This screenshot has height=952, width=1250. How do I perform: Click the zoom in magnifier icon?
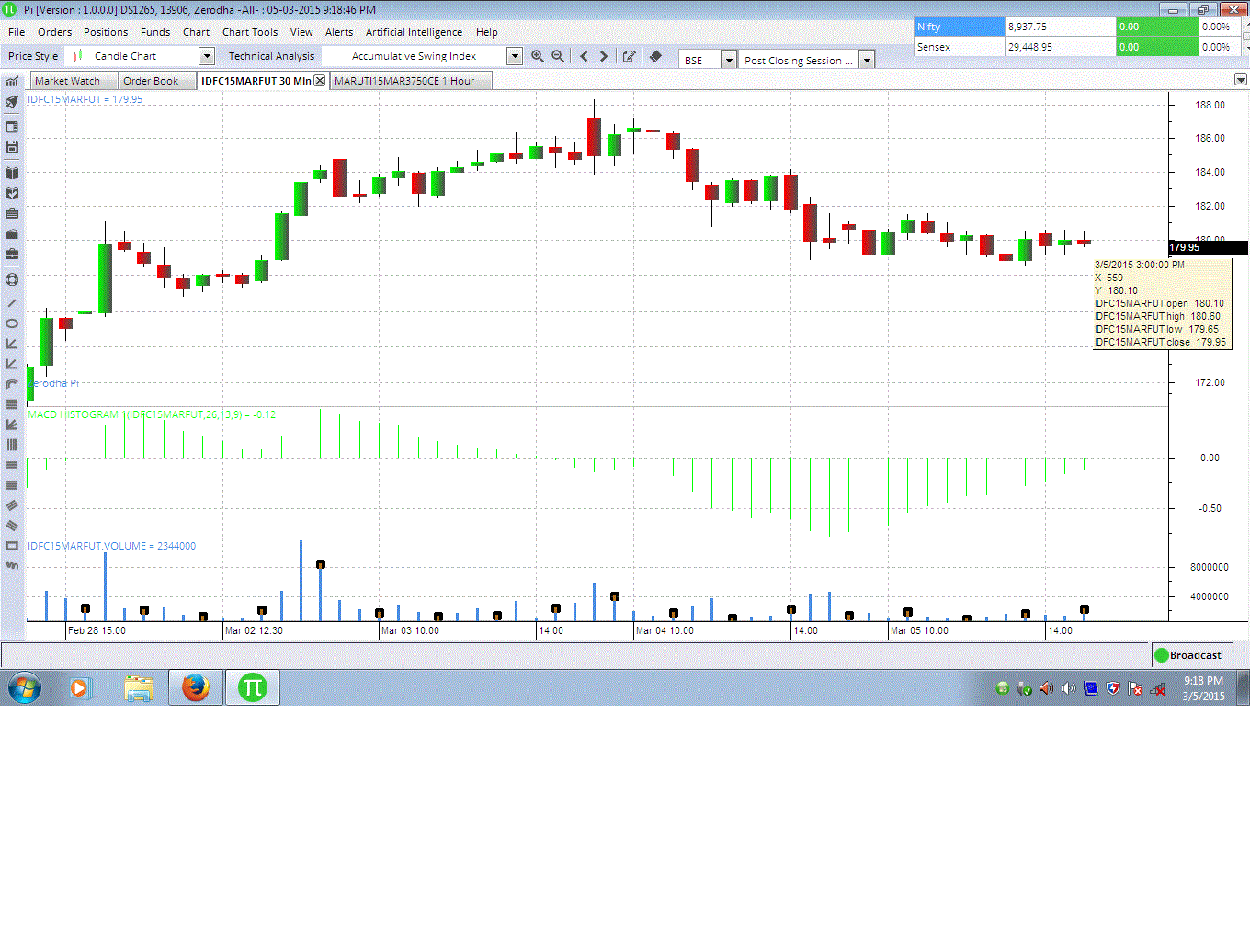(x=538, y=56)
